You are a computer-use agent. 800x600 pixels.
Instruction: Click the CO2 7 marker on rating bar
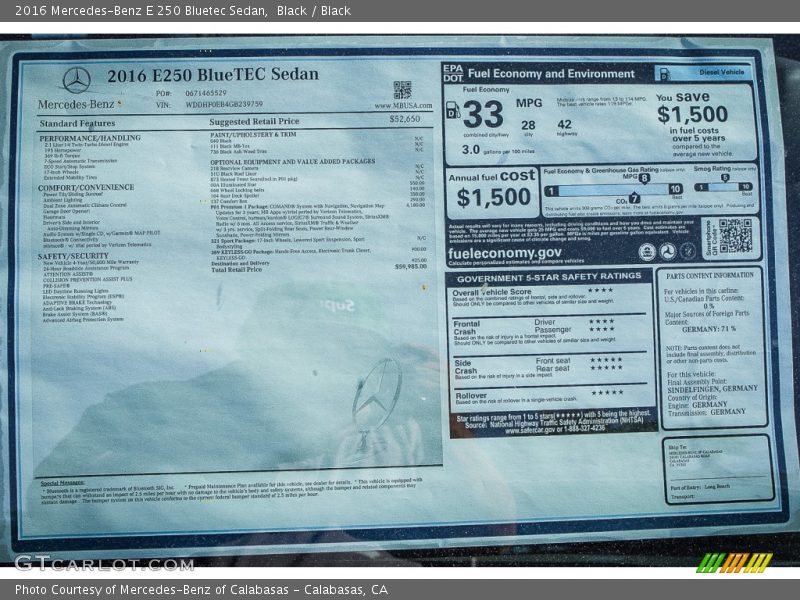634,198
